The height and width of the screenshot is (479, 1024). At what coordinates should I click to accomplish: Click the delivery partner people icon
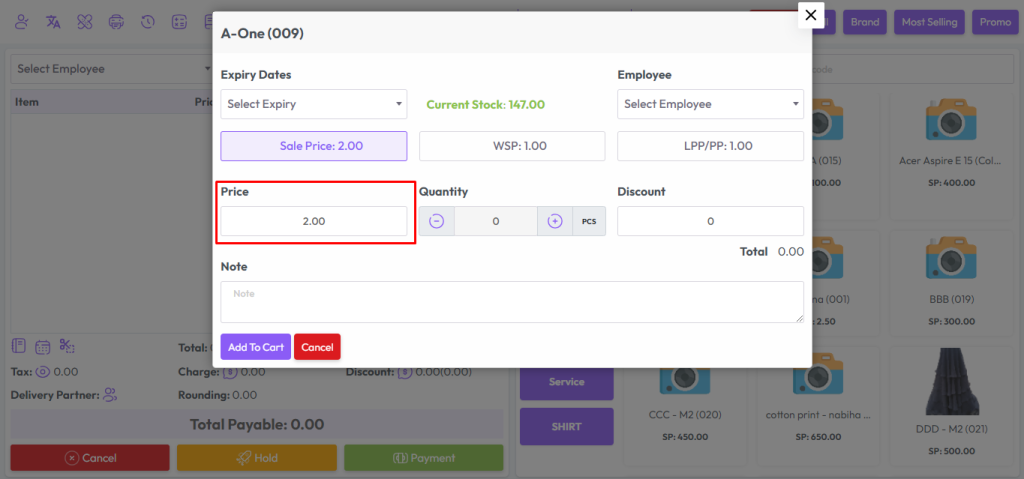tap(110, 395)
